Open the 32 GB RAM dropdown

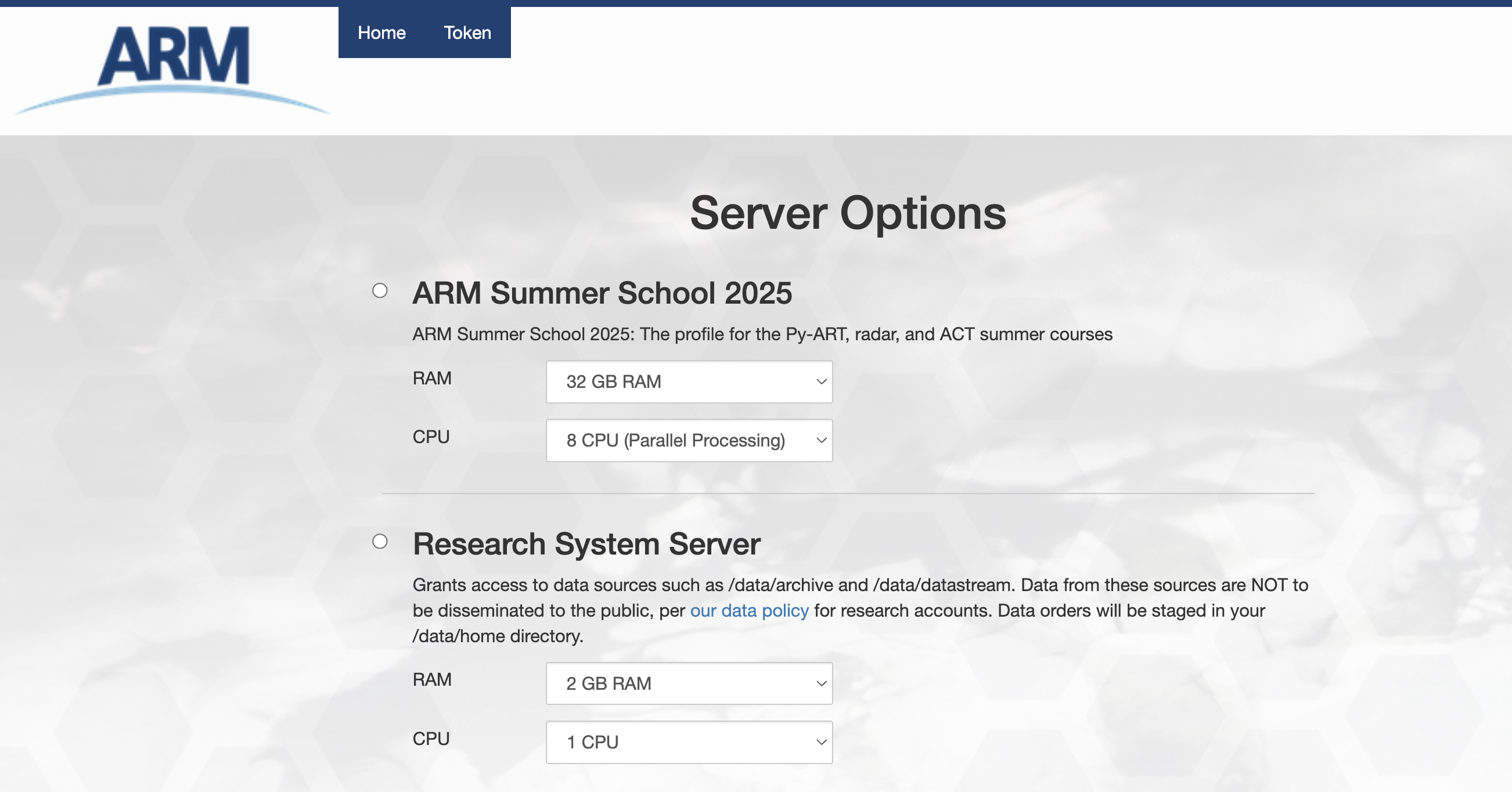pyautogui.click(x=688, y=381)
